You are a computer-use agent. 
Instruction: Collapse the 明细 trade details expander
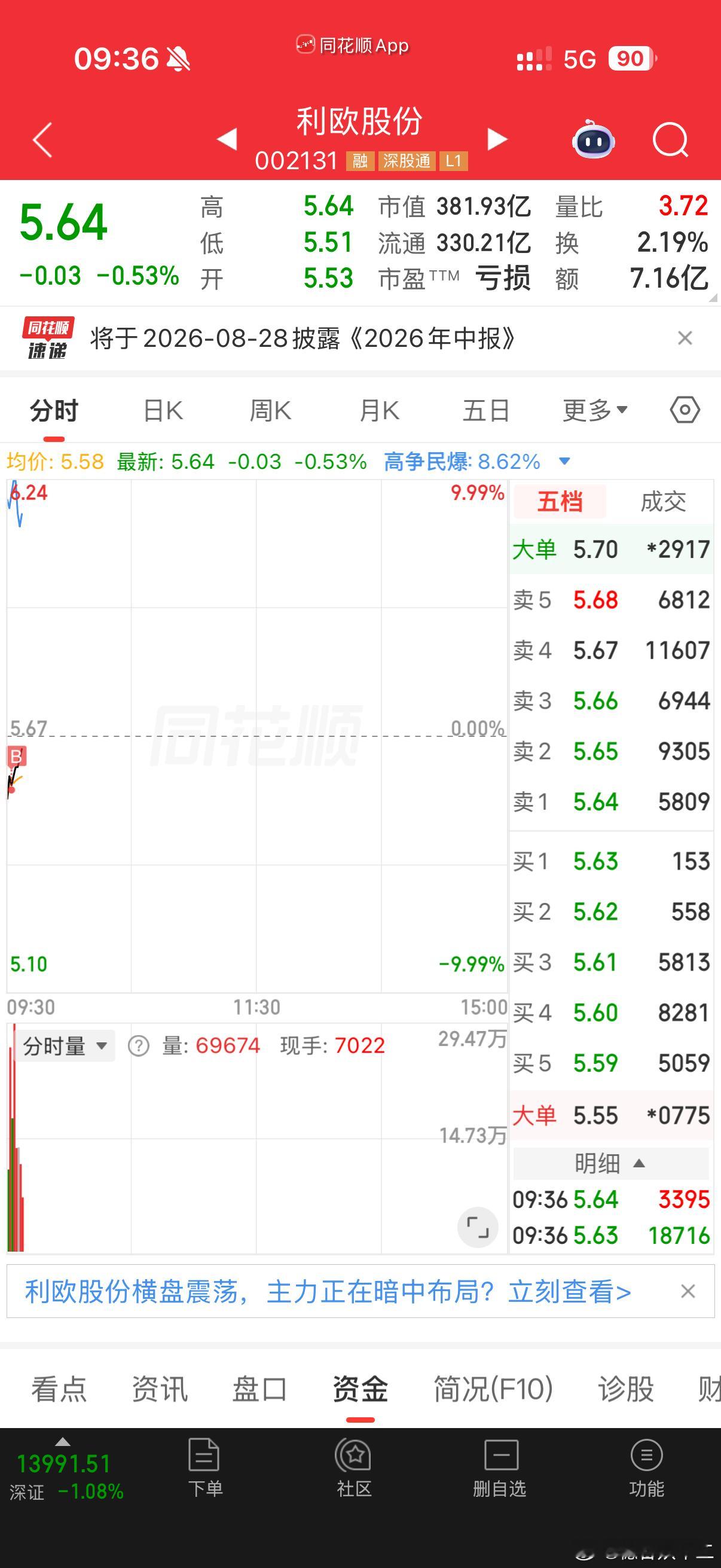(610, 1163)
